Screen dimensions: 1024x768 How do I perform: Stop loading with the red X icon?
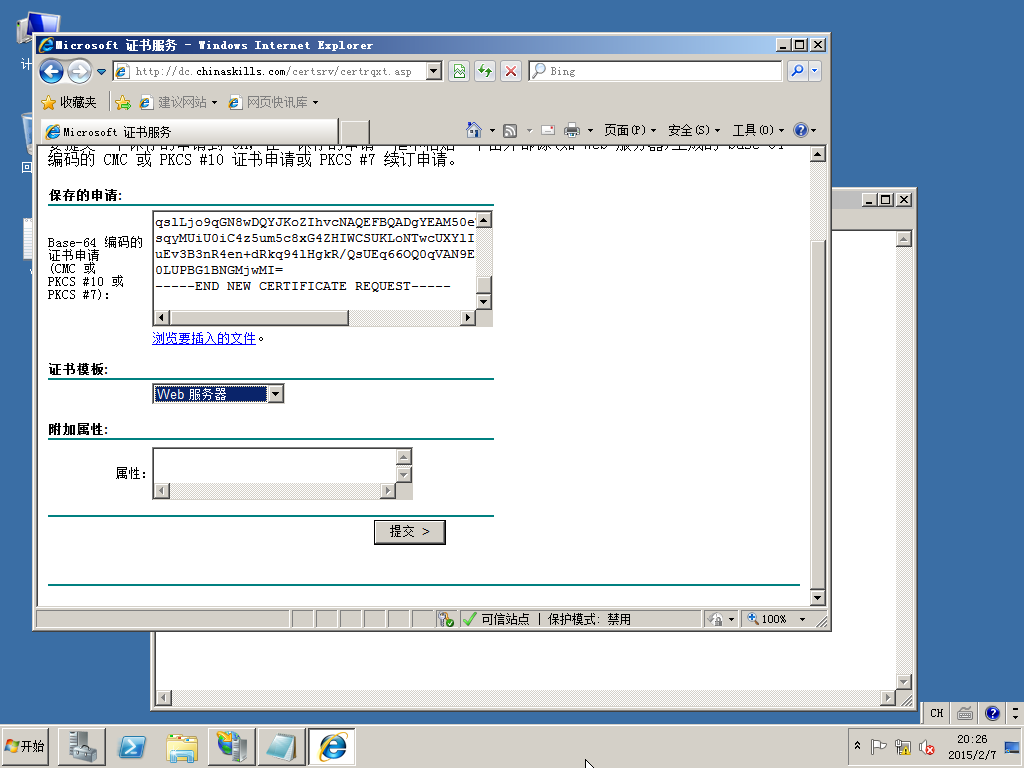[x=511, y=71]
